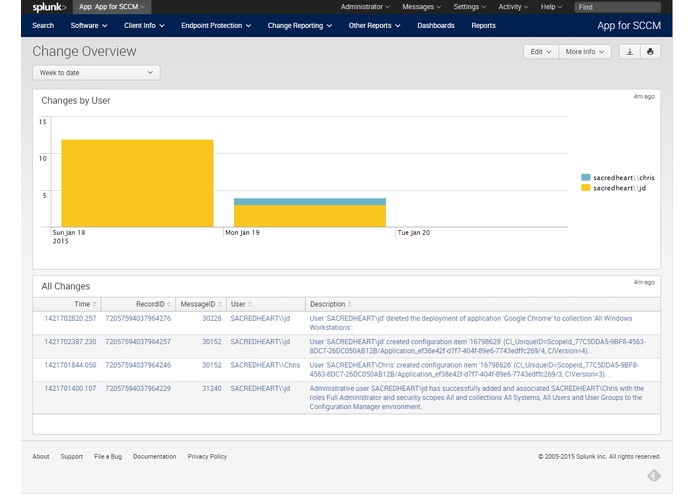Click time value 1421702387.230

point(70,342)
